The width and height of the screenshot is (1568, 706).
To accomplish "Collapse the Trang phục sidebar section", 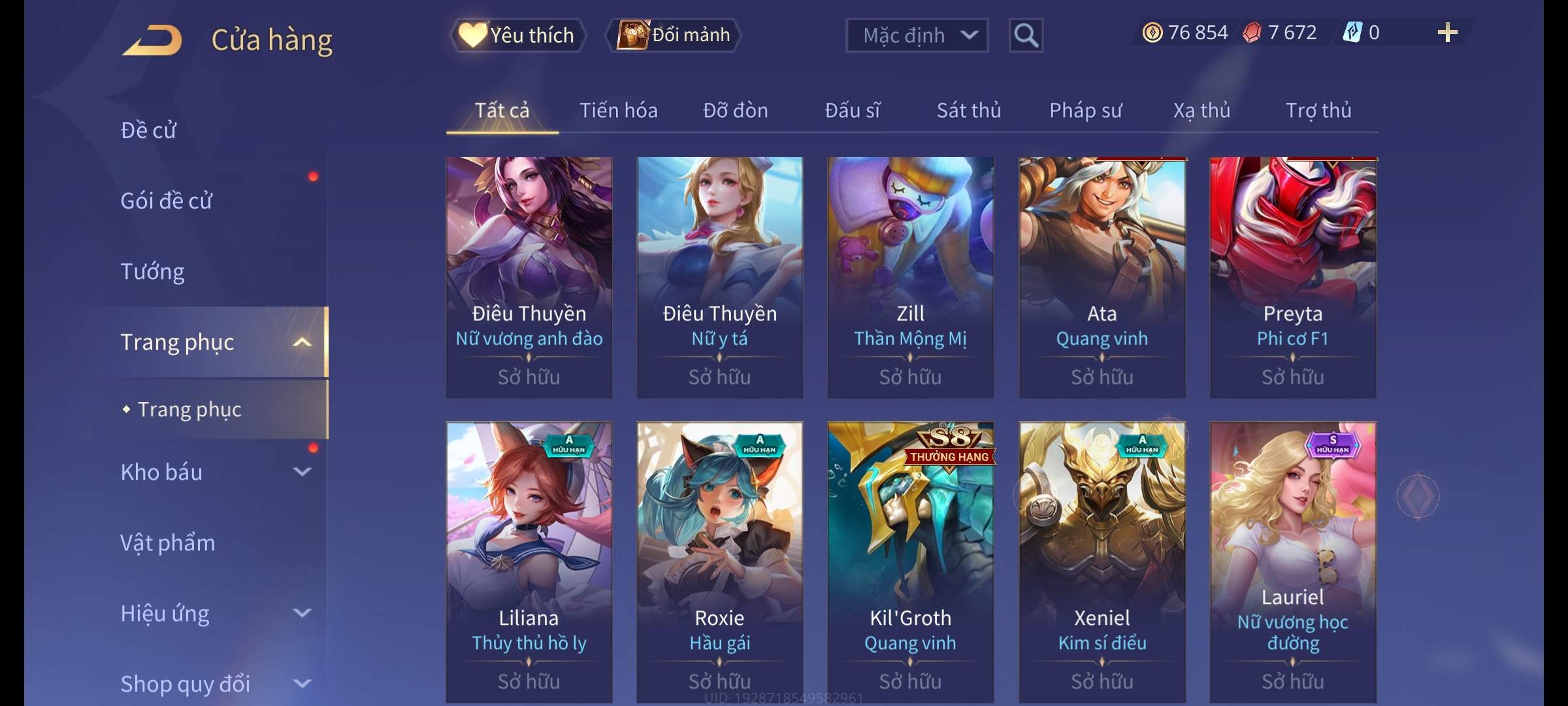I will tap(302, 343).
